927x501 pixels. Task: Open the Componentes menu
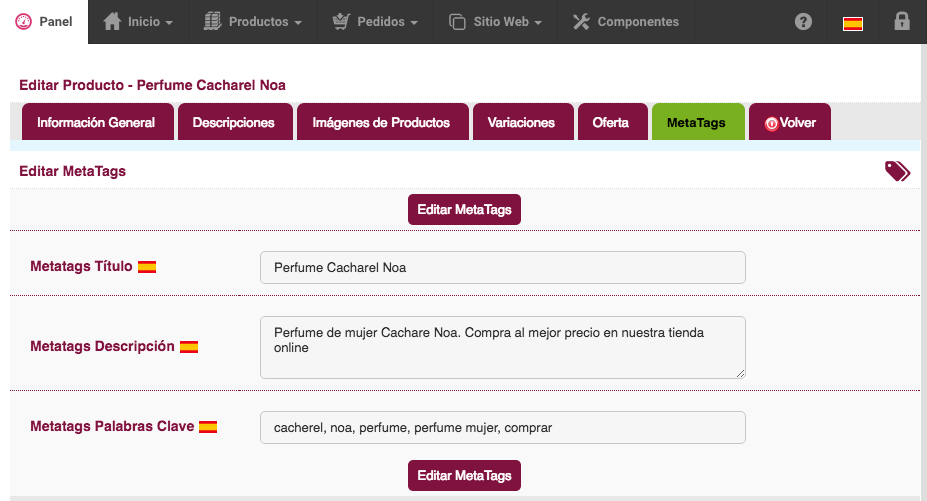pos(625,22)
